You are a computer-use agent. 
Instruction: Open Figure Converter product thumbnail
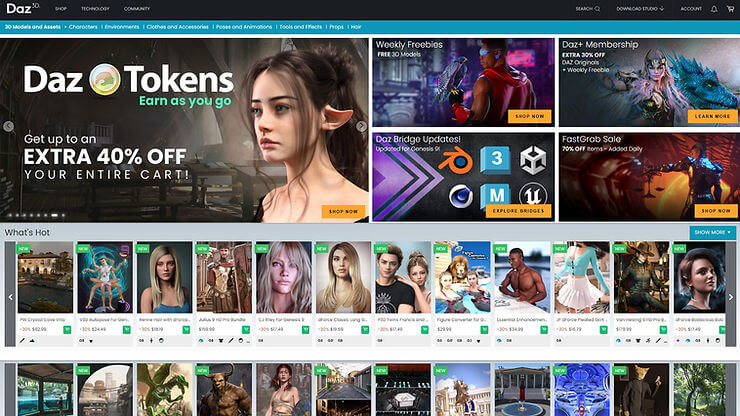coord(462,278)
